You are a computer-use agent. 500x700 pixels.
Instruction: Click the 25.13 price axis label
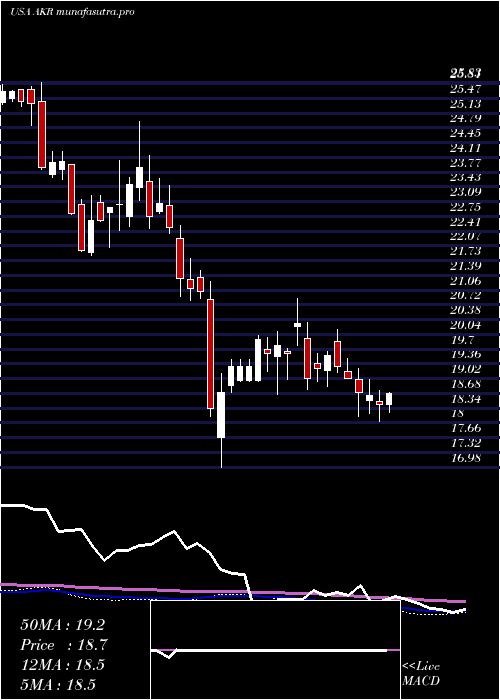(465, 104)
